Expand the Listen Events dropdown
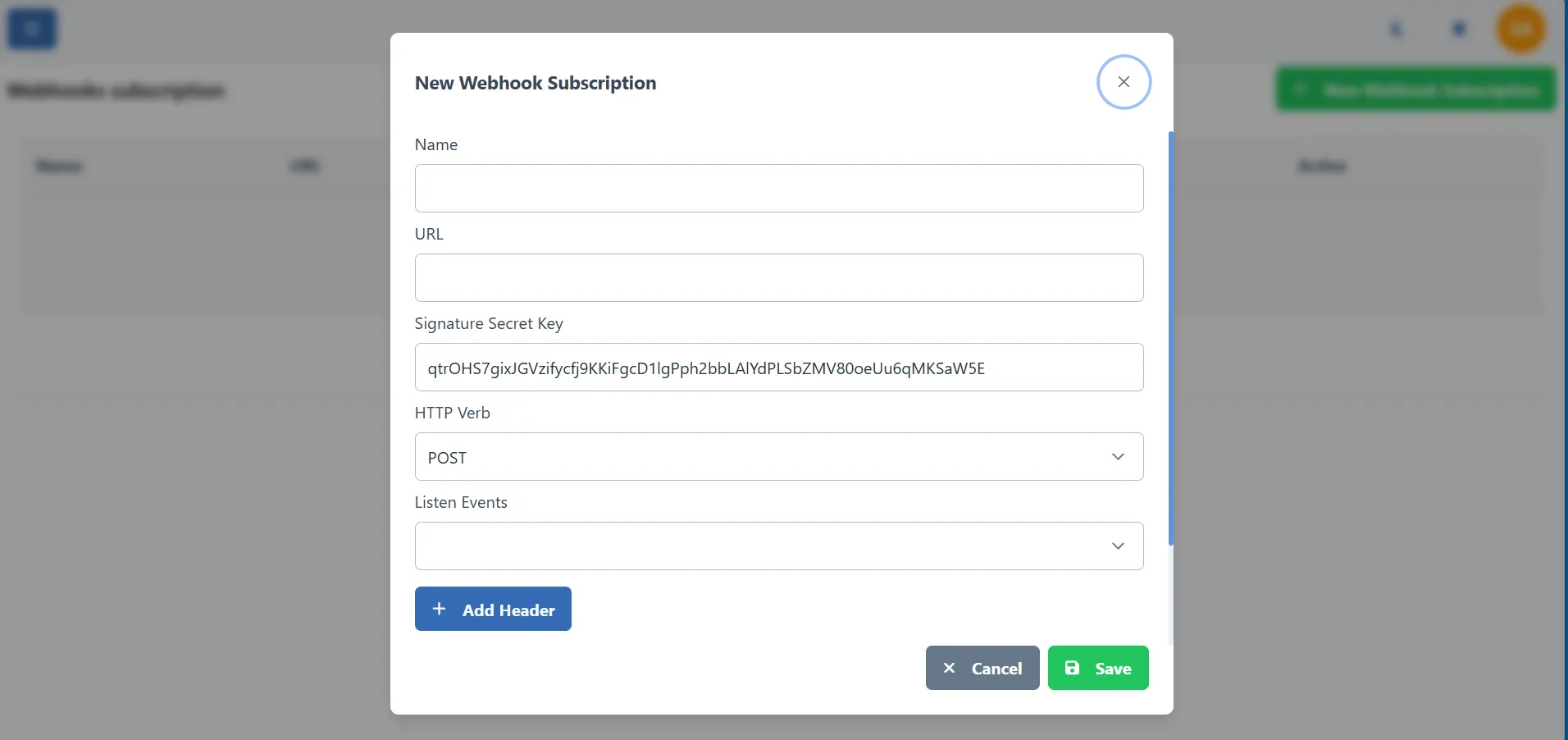The height and width of the screenshot is (740, 1568). 777,546
